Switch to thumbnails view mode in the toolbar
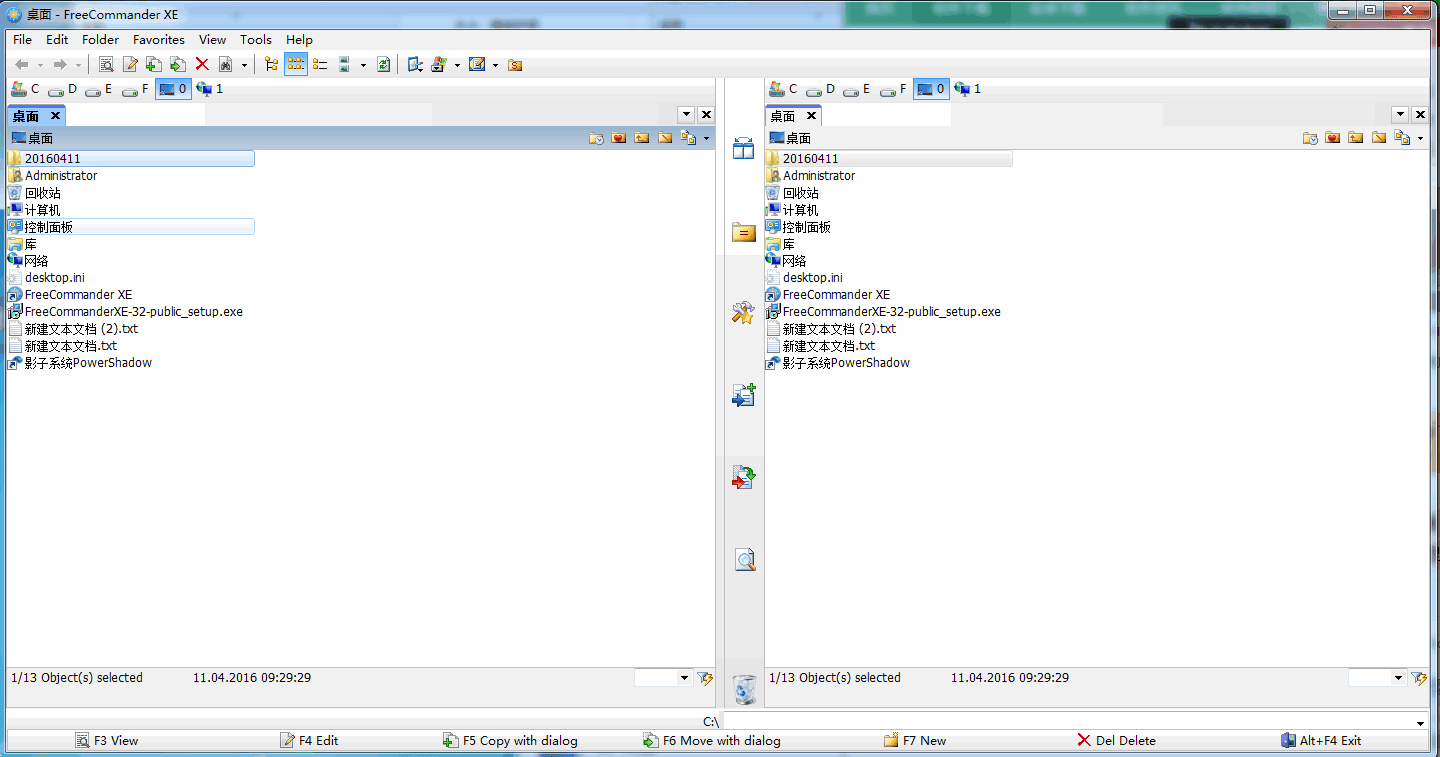The width and height of the screenshot is (1440, 757). click(344, 65)
